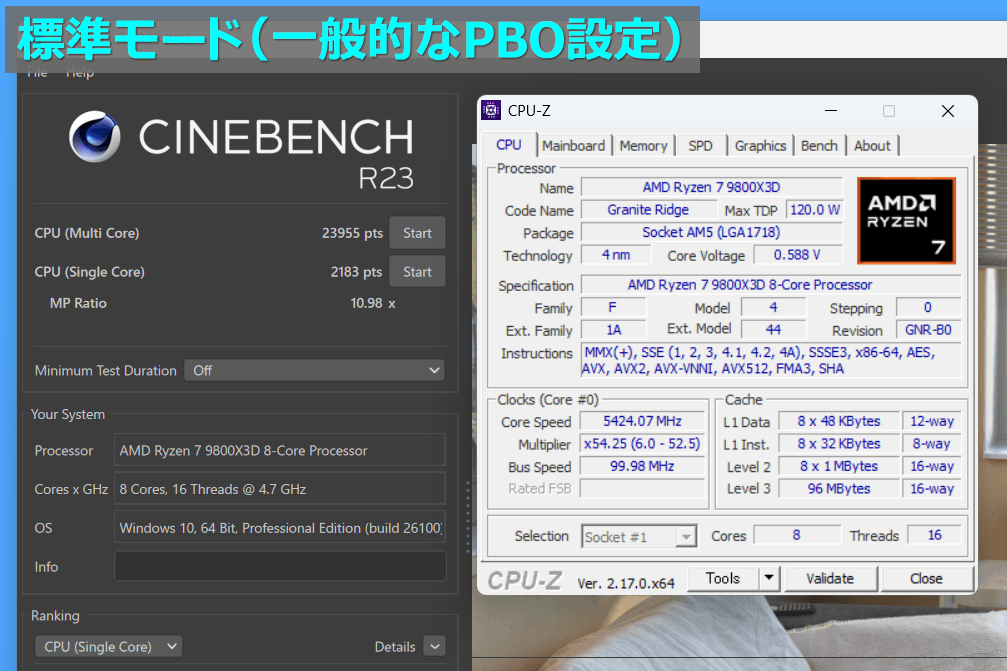Open the Tools dropdown arrow in CPU-Z
The image size is (1007, 671).
(x=768, y=578)
